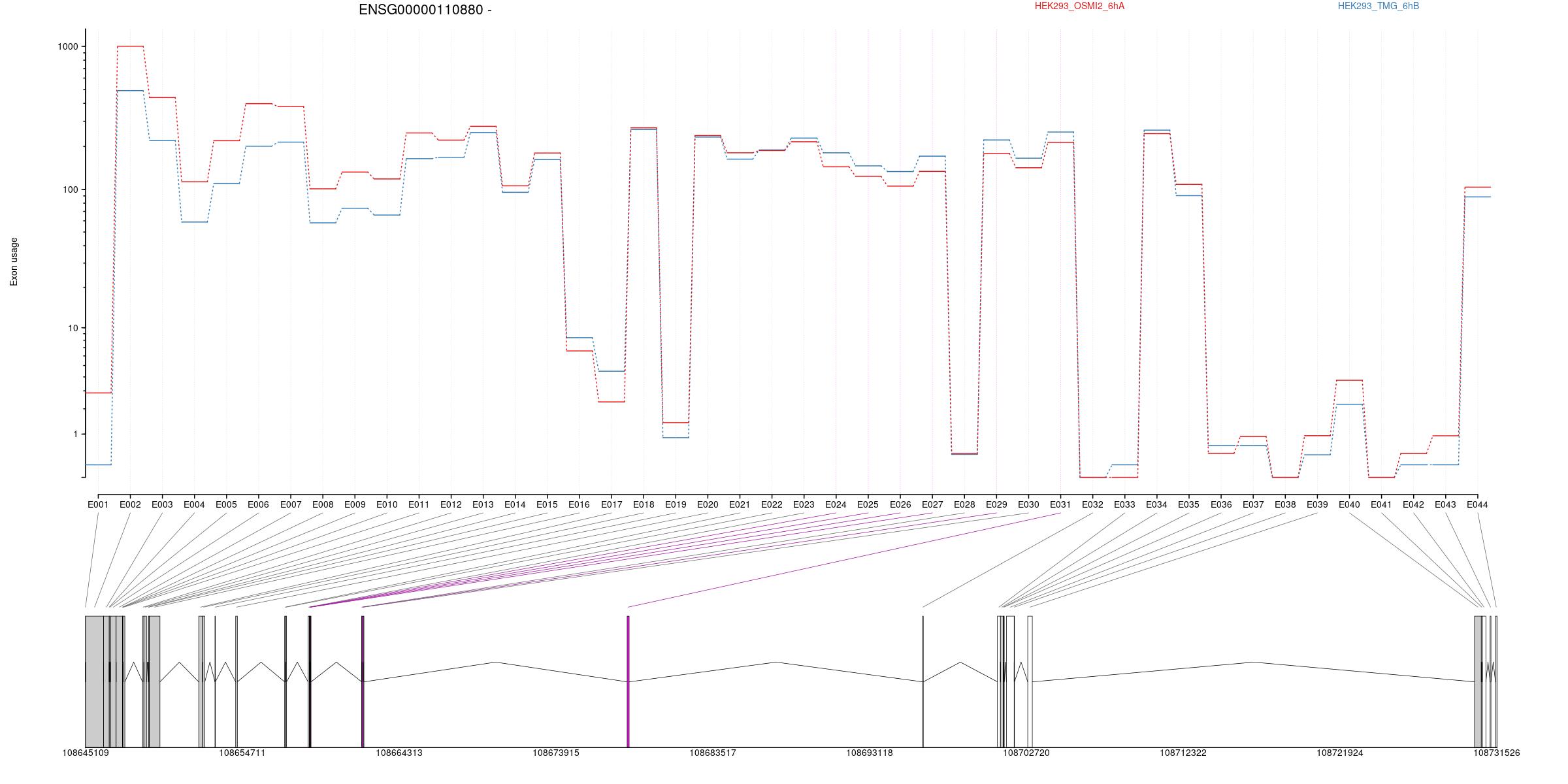Click exon label E043

point(1445,504)
